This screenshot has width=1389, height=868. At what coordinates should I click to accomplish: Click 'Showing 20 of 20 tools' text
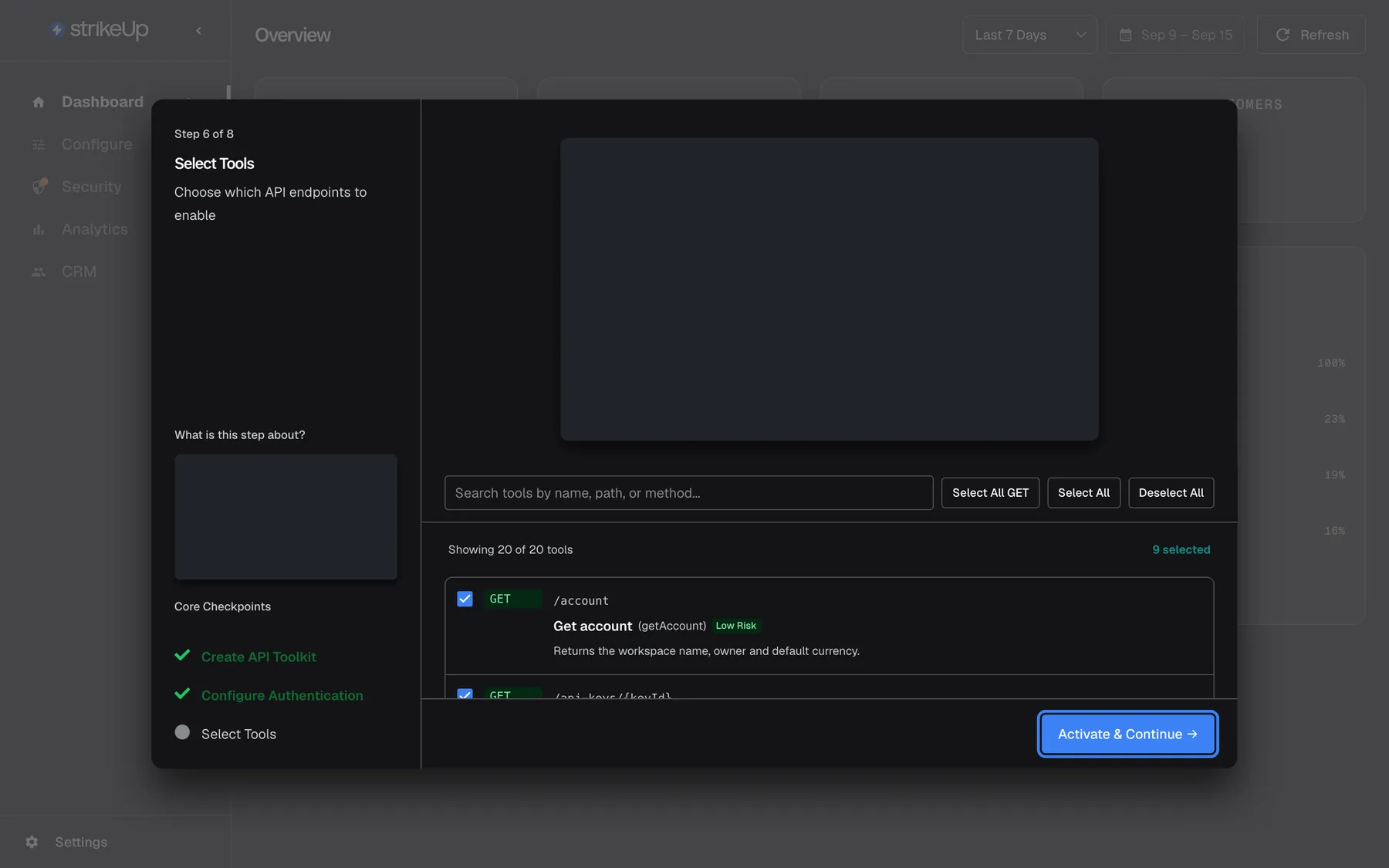pos(510,549)
